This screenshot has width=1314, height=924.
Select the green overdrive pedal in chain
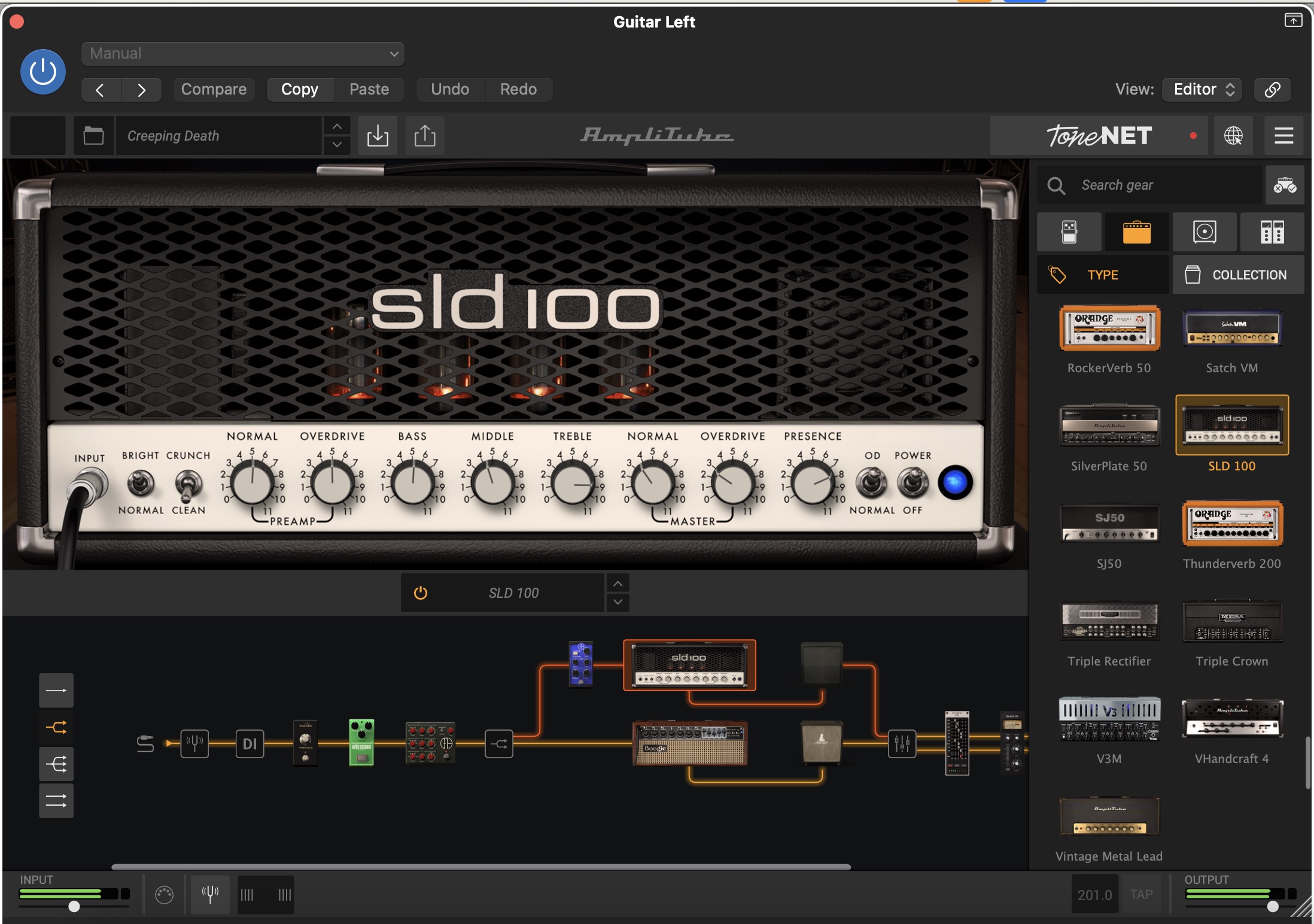(x=361, y=742)
